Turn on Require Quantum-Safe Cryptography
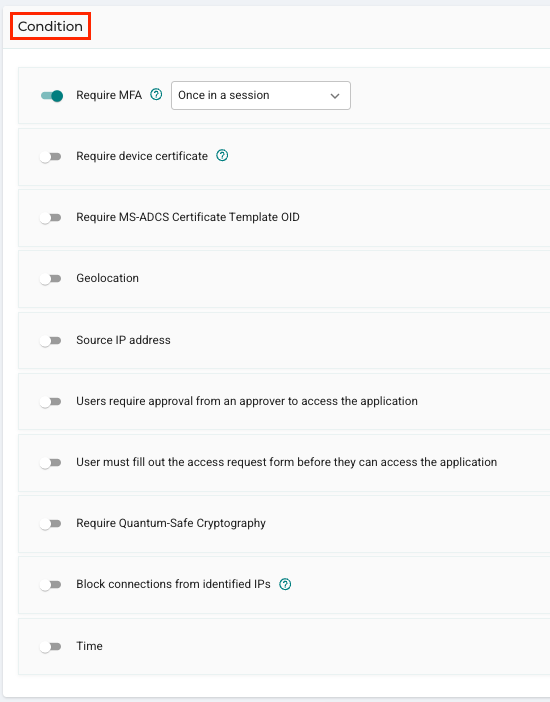 50,524
